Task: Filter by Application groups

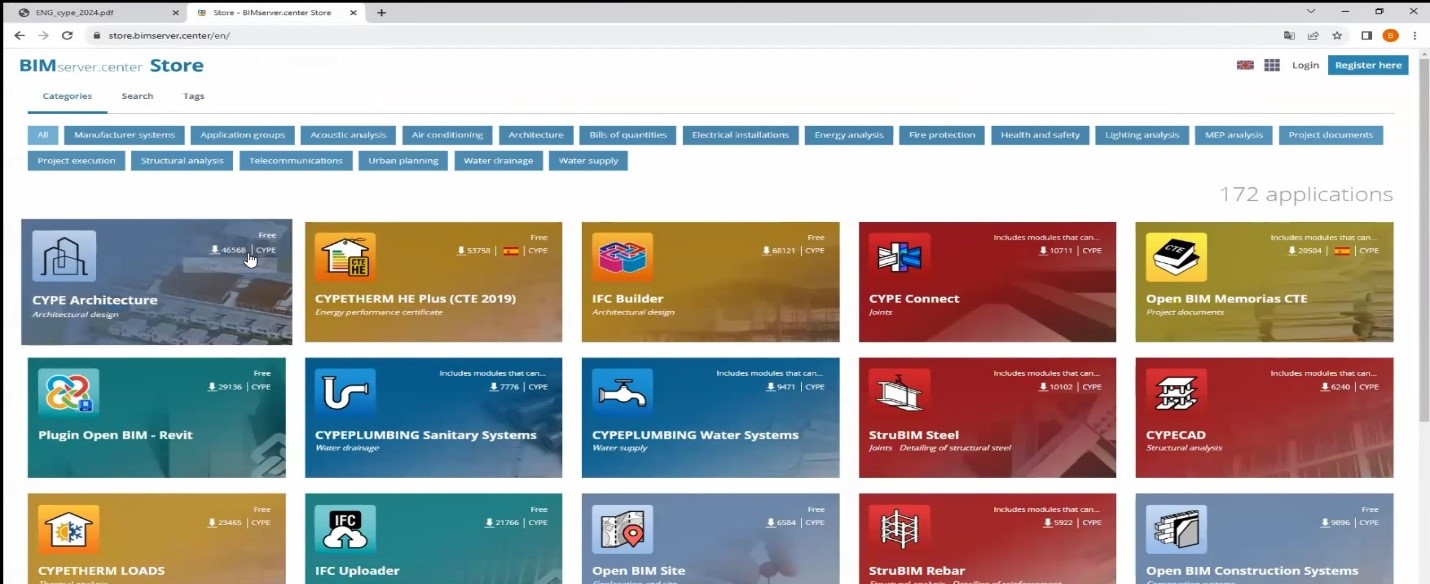Action: pyautogui.click(x=242, y=135)
